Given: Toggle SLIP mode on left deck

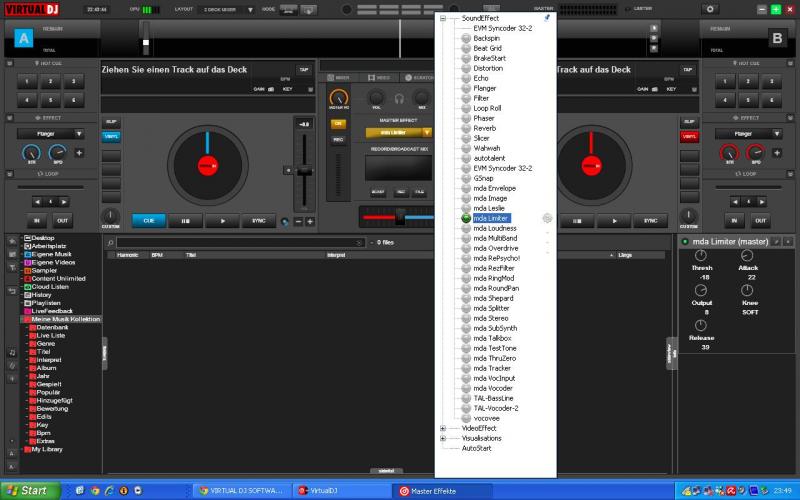Looking at the screenshot, I should 111,122.
